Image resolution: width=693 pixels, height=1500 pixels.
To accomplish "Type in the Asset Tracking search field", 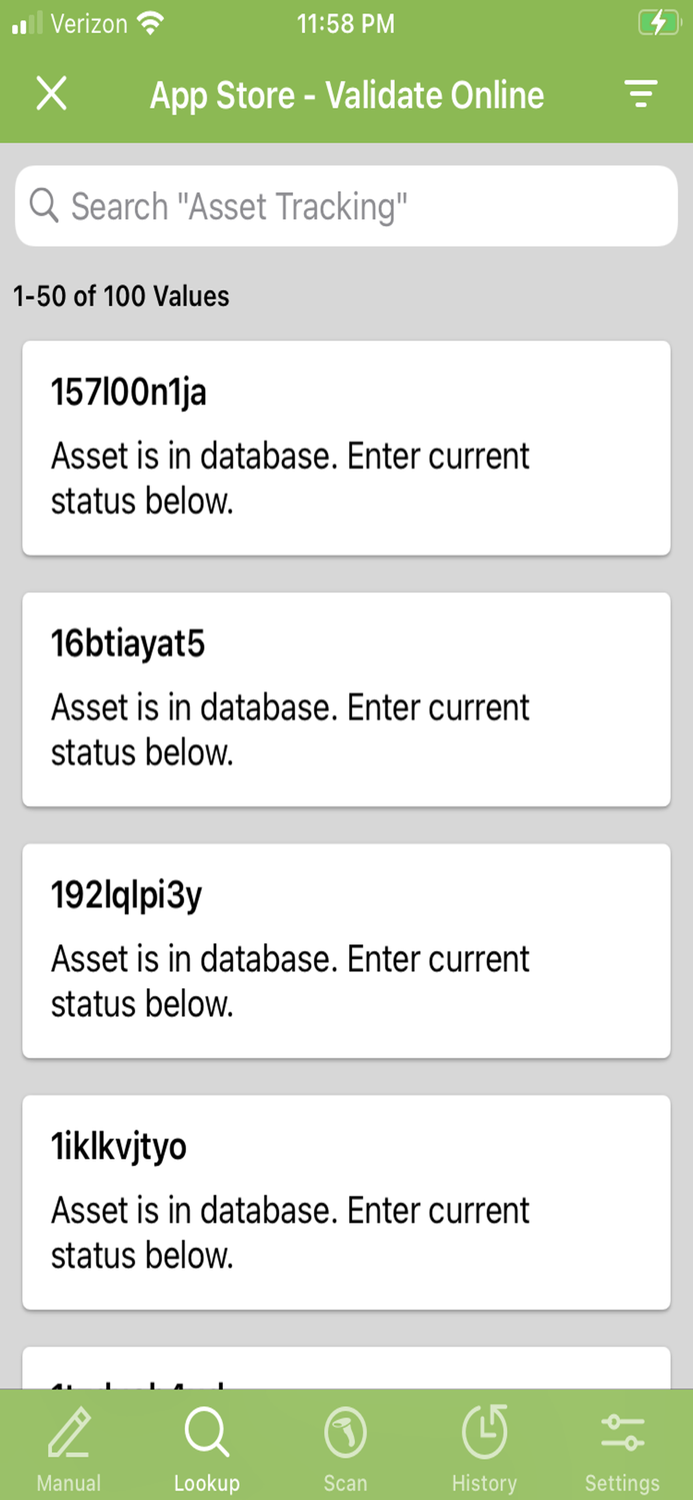I will (360, 206).
